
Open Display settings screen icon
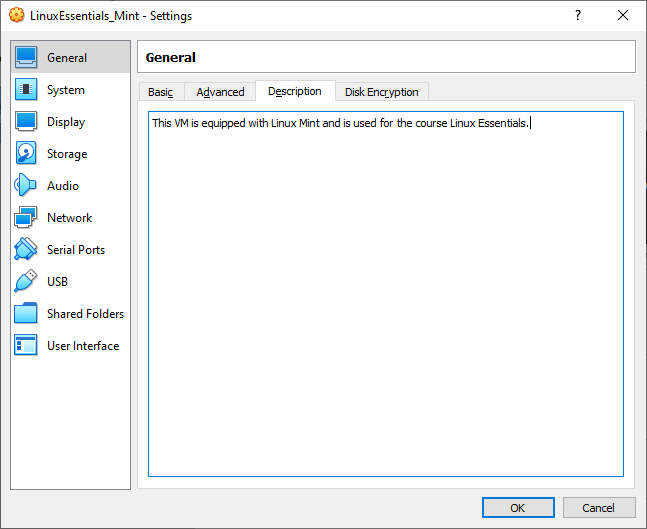(x=26, y=121)
